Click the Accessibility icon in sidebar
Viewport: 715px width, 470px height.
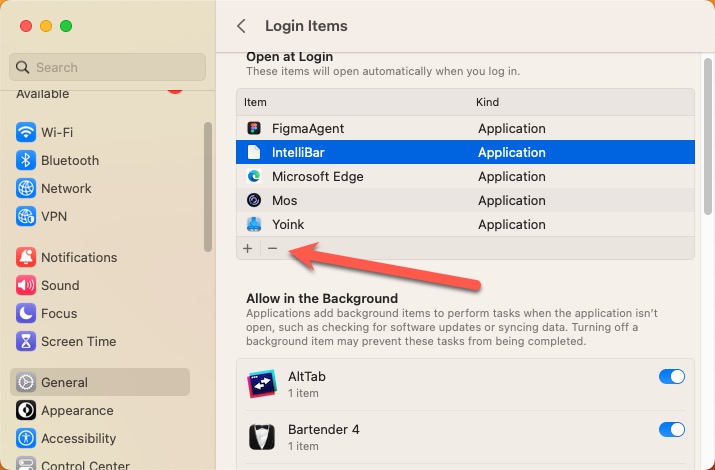pyautogui.click(x=26, y=438)
